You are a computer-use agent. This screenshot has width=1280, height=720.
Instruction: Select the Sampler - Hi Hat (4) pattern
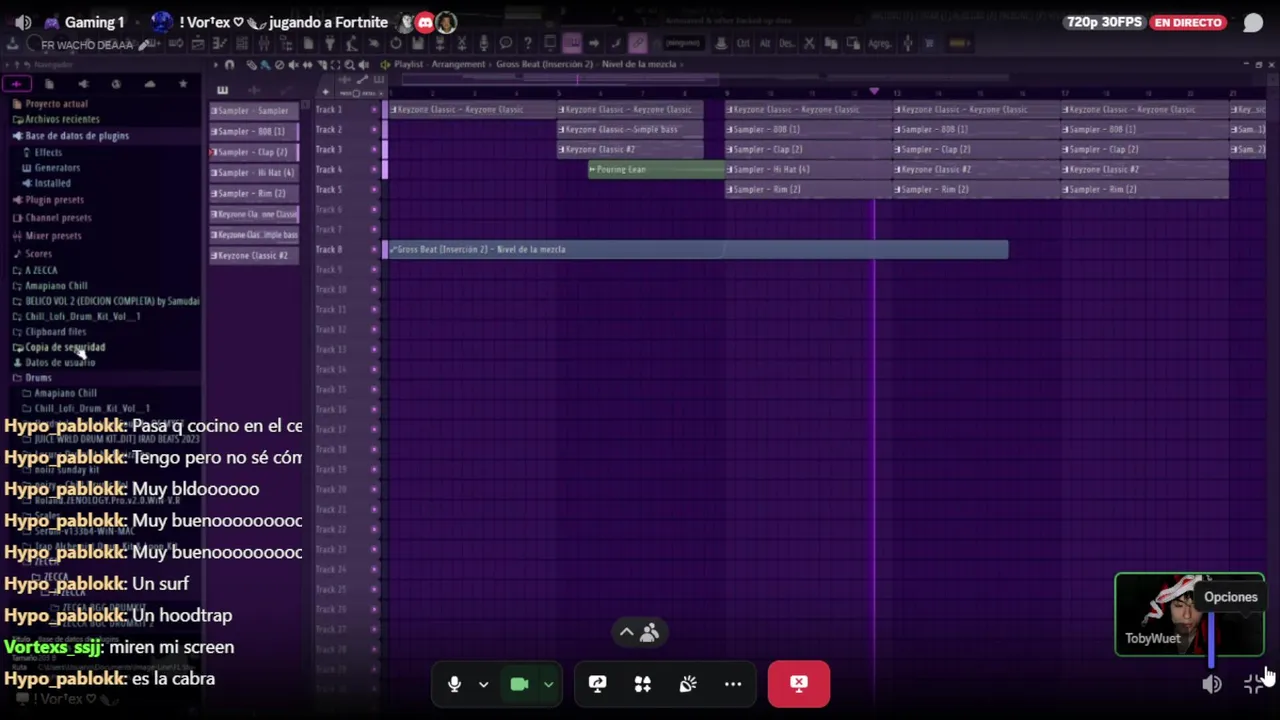click(253, 173)
